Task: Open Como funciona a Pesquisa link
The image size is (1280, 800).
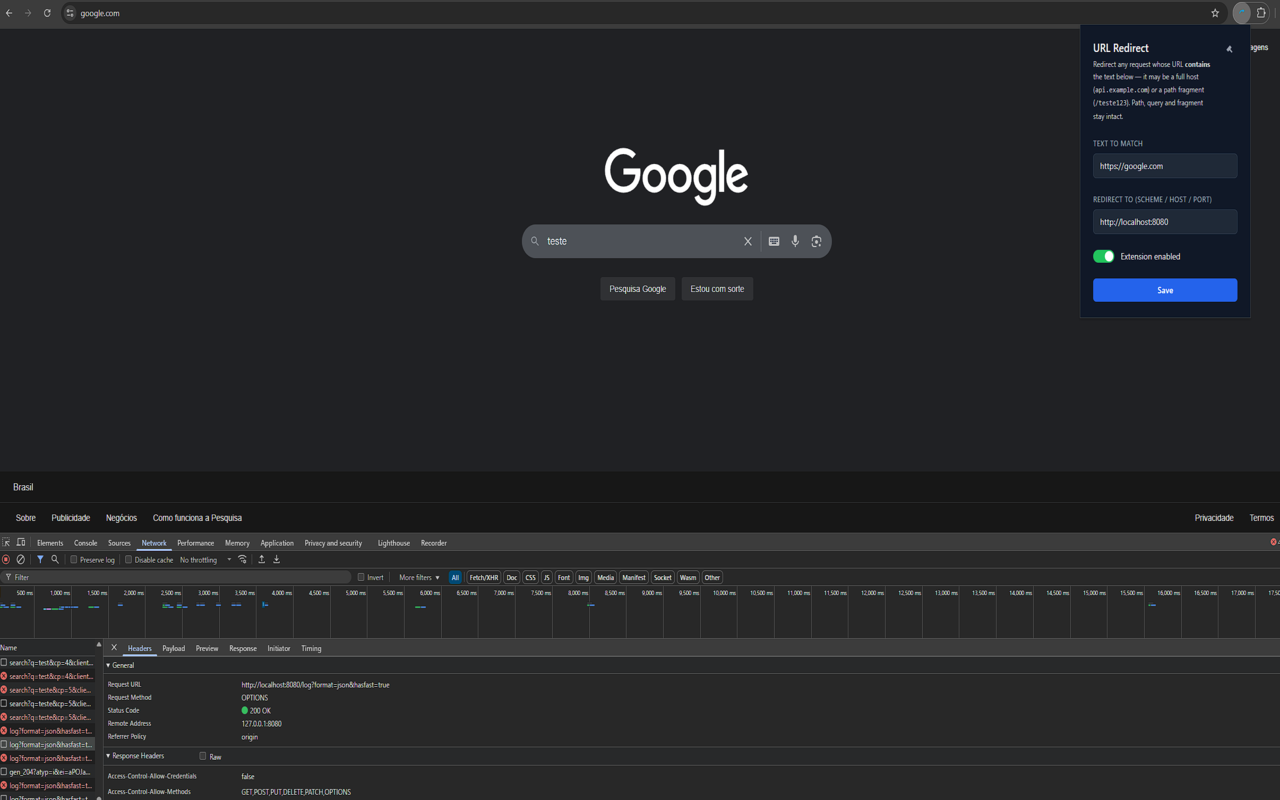Action: click(197, 518)
